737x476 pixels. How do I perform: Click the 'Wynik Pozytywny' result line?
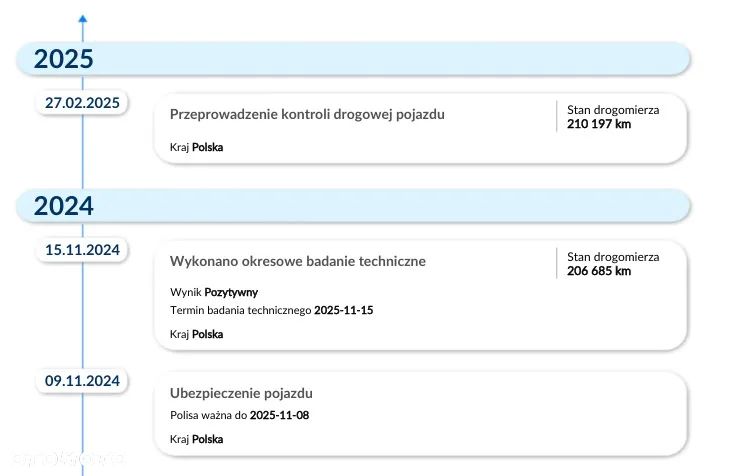214,292
